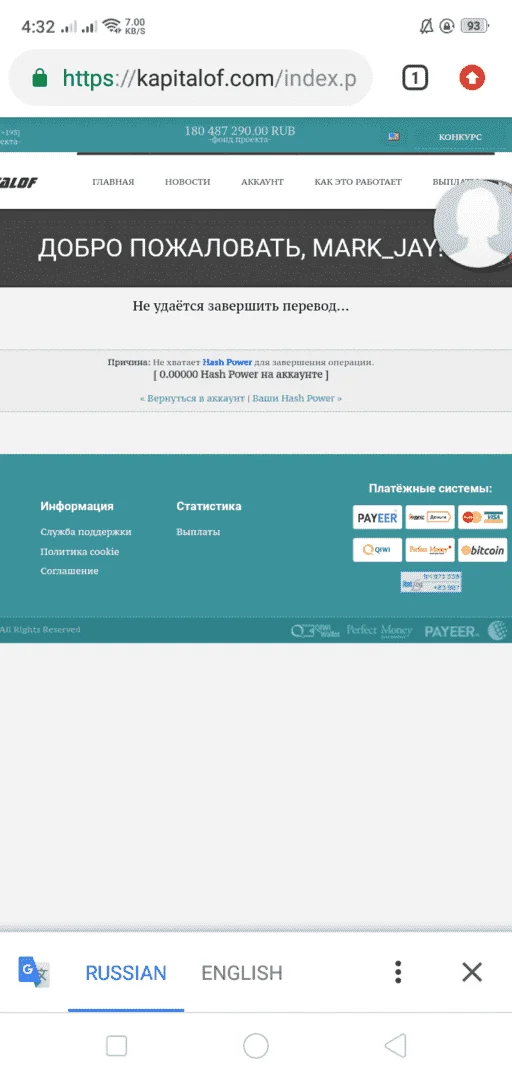Click Ваши Hash Power link
The height and width of the screenshot is (1080, 512).
297,398
